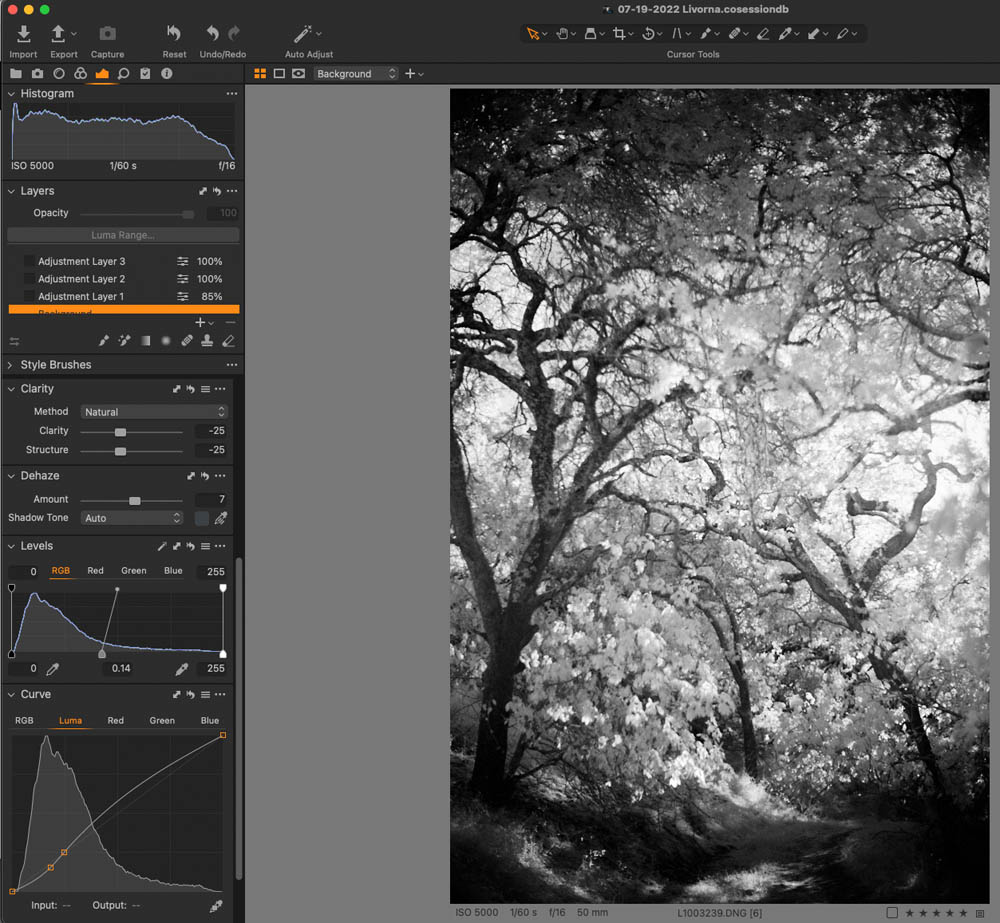Select the Pan hand cursor tool
This screenshot has width=1000, height=923.
click(x=562, y=34)
